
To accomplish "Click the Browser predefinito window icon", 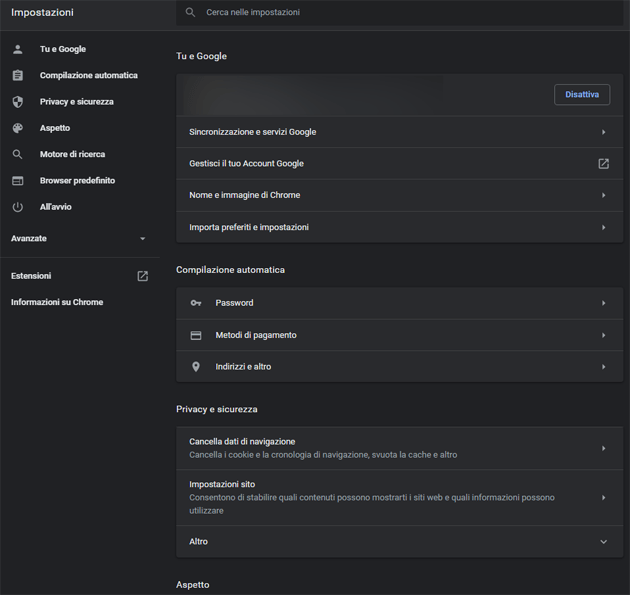I will tap(18, 181).
